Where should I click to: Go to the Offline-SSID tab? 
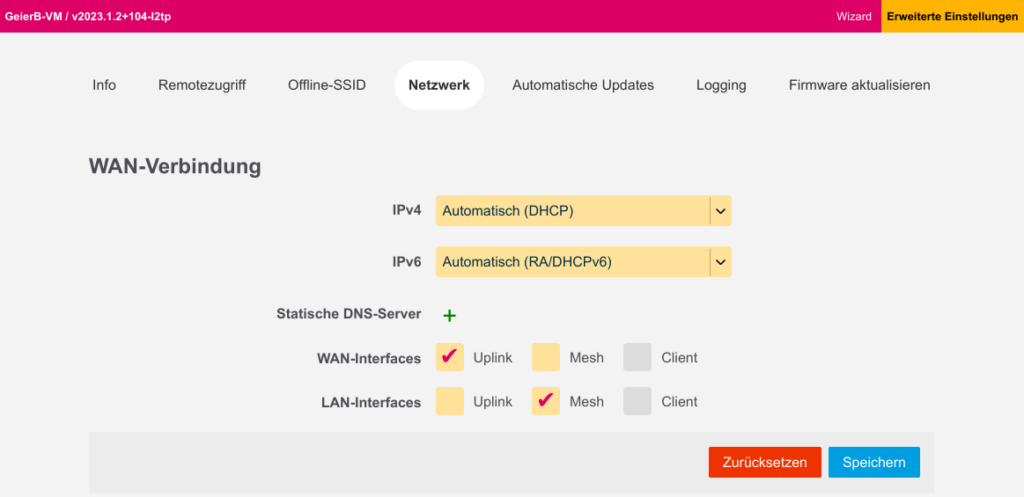click(327, 85)
